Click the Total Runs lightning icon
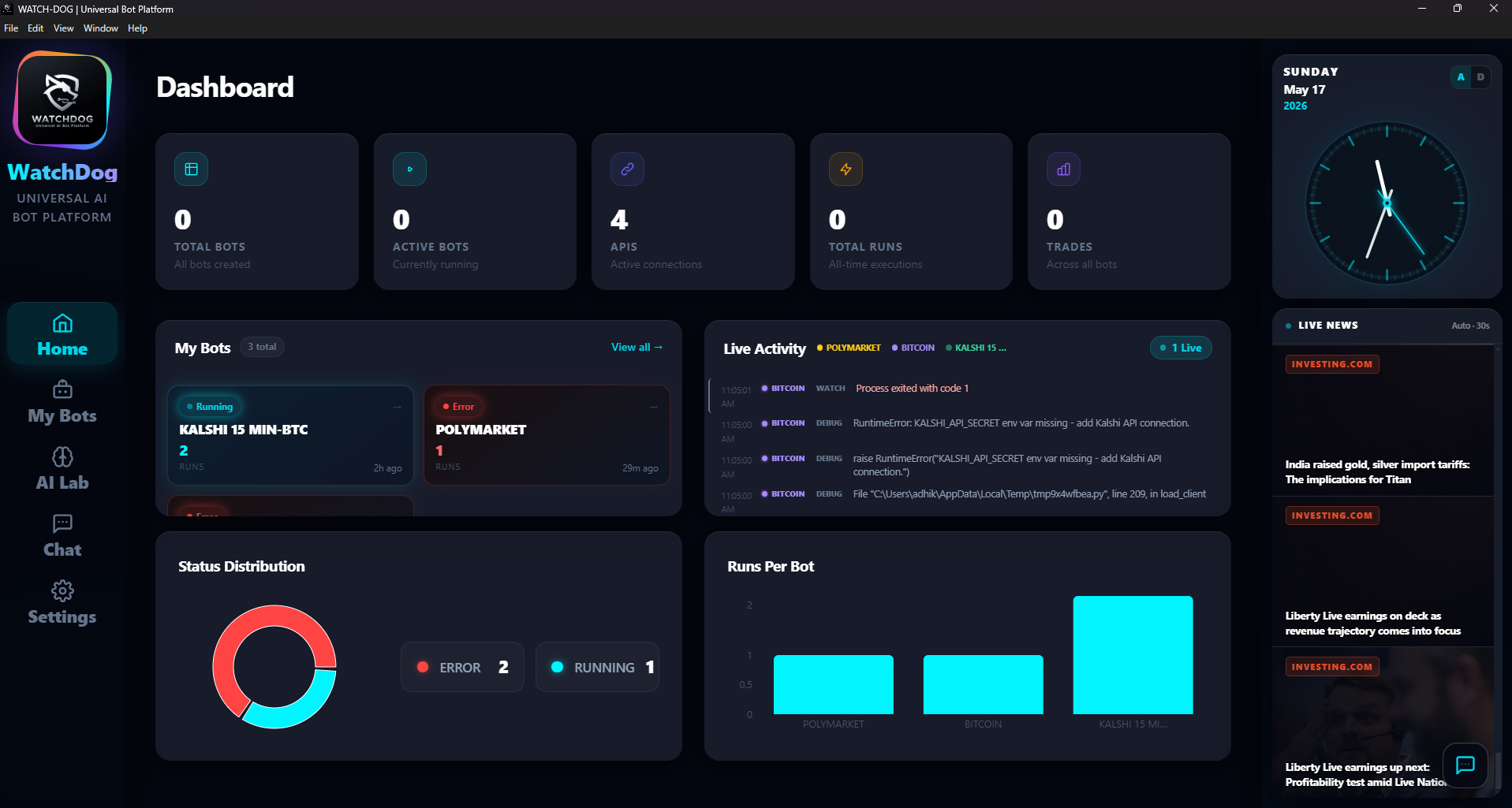Screen dimensions: 1512x808 click(x=846, y=169)
